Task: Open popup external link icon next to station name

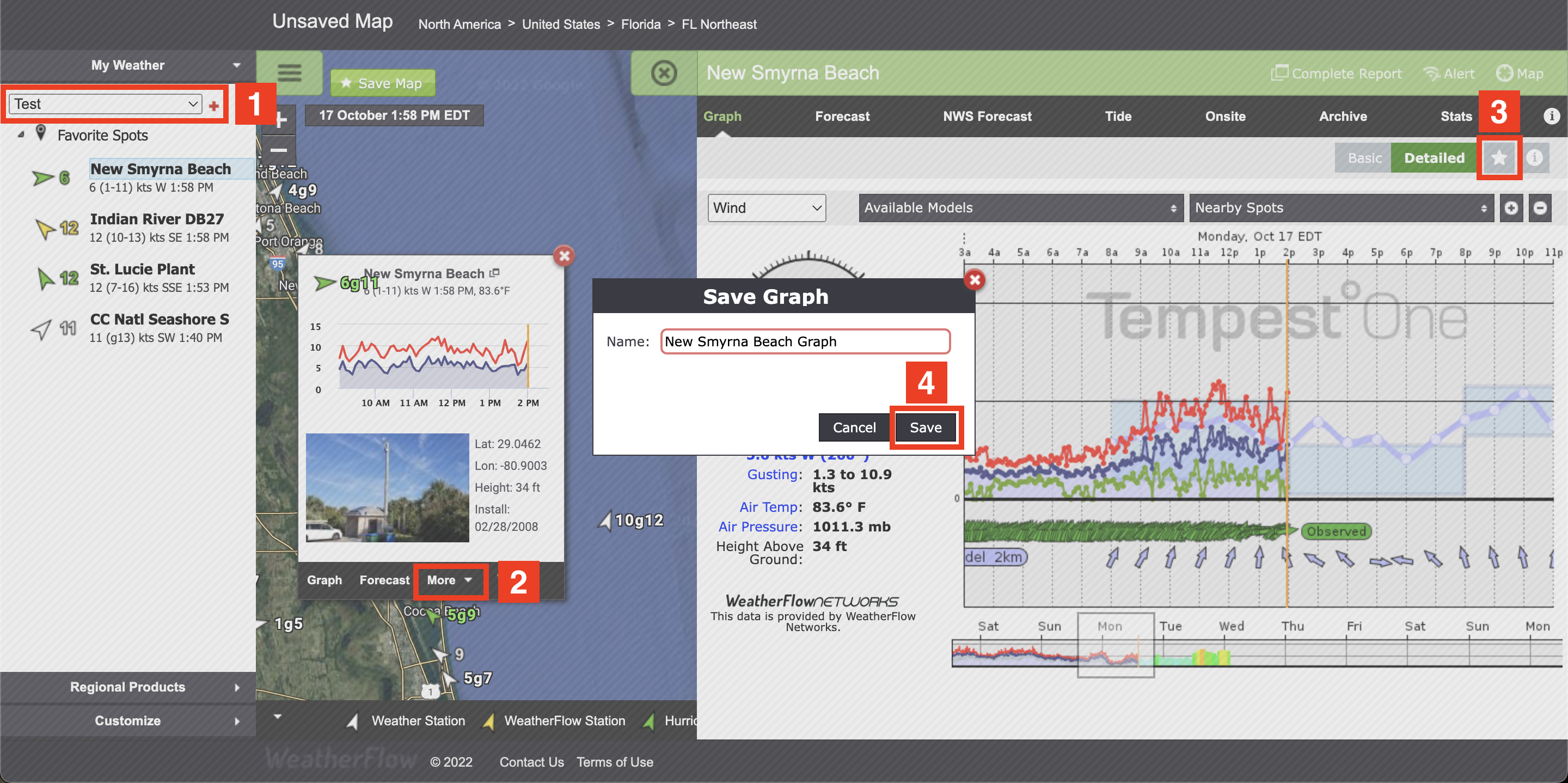Action: 494,273
